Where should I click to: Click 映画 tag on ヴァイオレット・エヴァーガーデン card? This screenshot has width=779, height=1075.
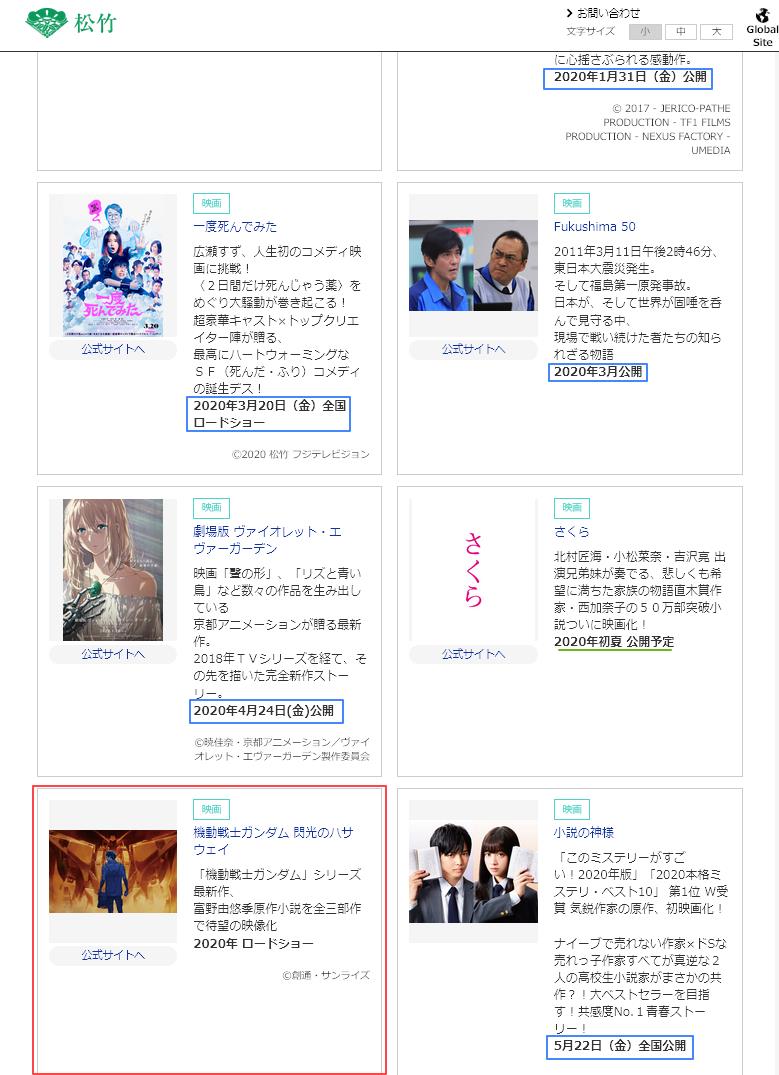coord(212,507)
